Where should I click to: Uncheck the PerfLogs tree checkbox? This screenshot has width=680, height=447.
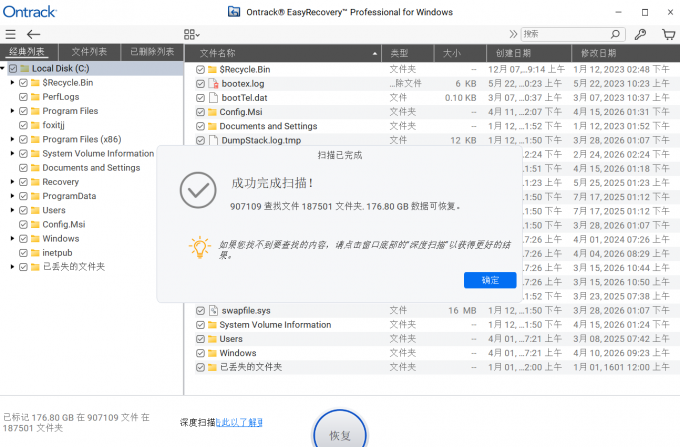23,97
